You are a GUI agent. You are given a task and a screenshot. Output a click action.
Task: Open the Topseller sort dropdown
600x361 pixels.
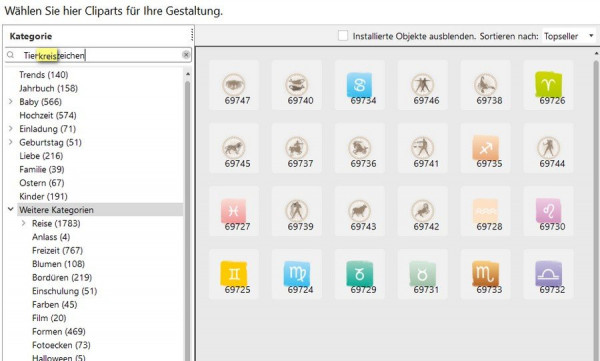point(569,36)
